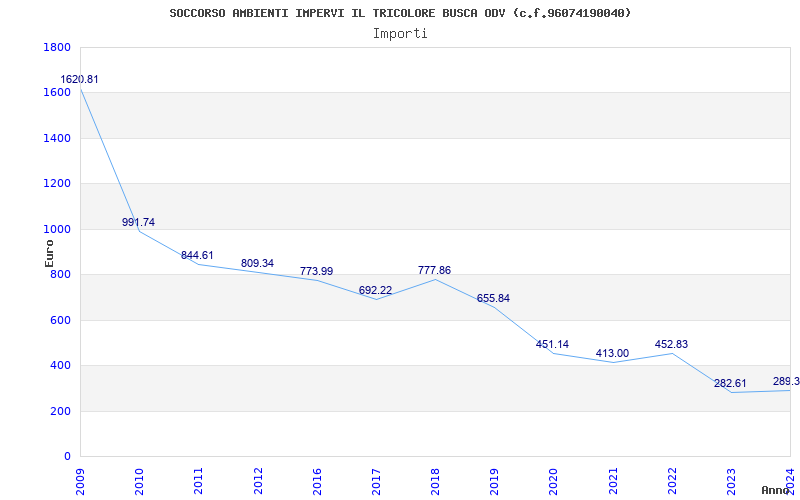Select the 655.84 data label
The height and width of the screenshot is (500, 800).
tap(493, 298)
